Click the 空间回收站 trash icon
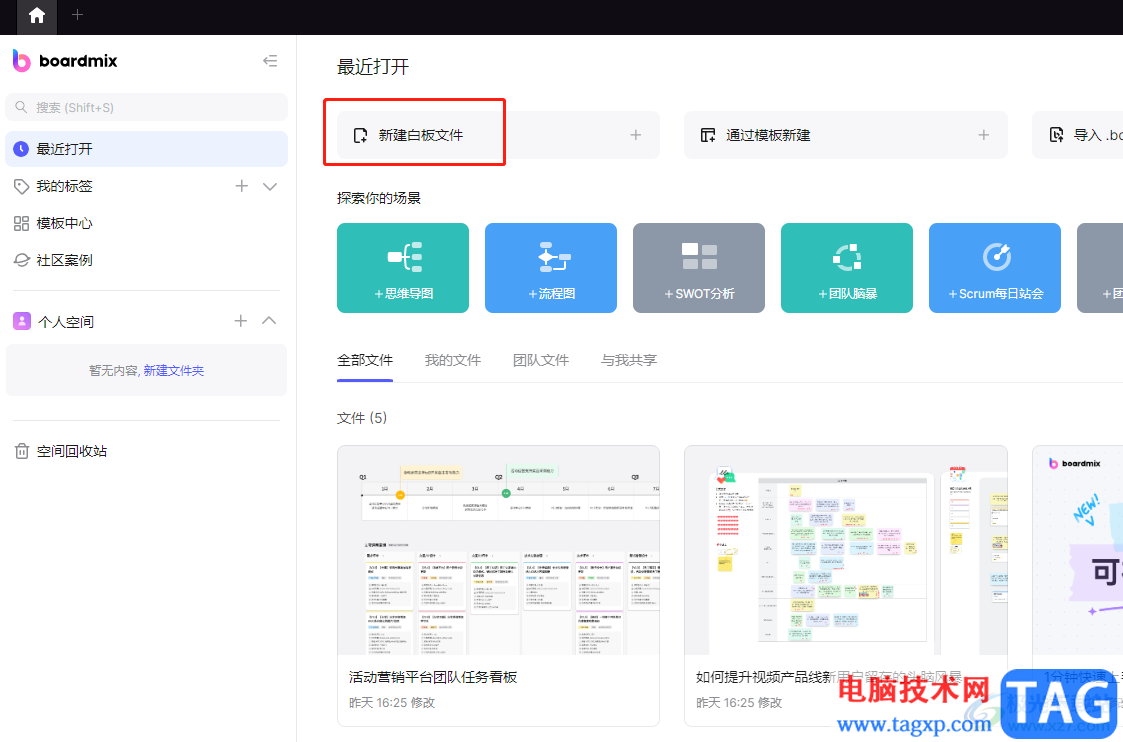 coord(21,451)
